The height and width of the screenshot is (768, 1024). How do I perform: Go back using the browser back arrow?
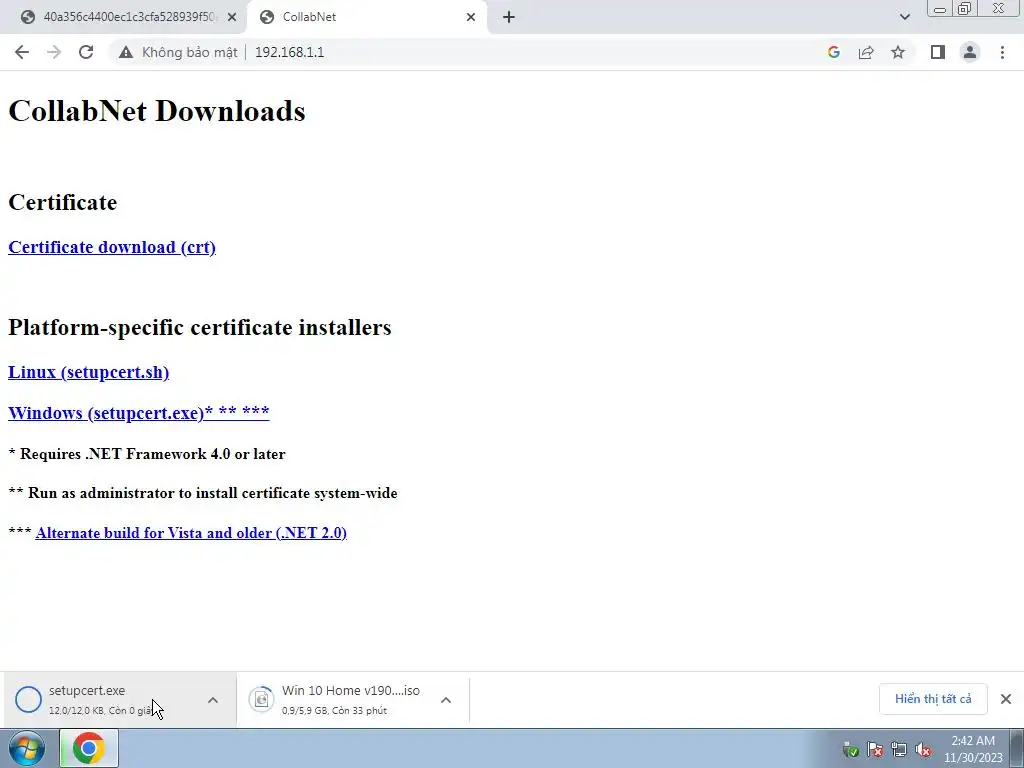[22, 52]
